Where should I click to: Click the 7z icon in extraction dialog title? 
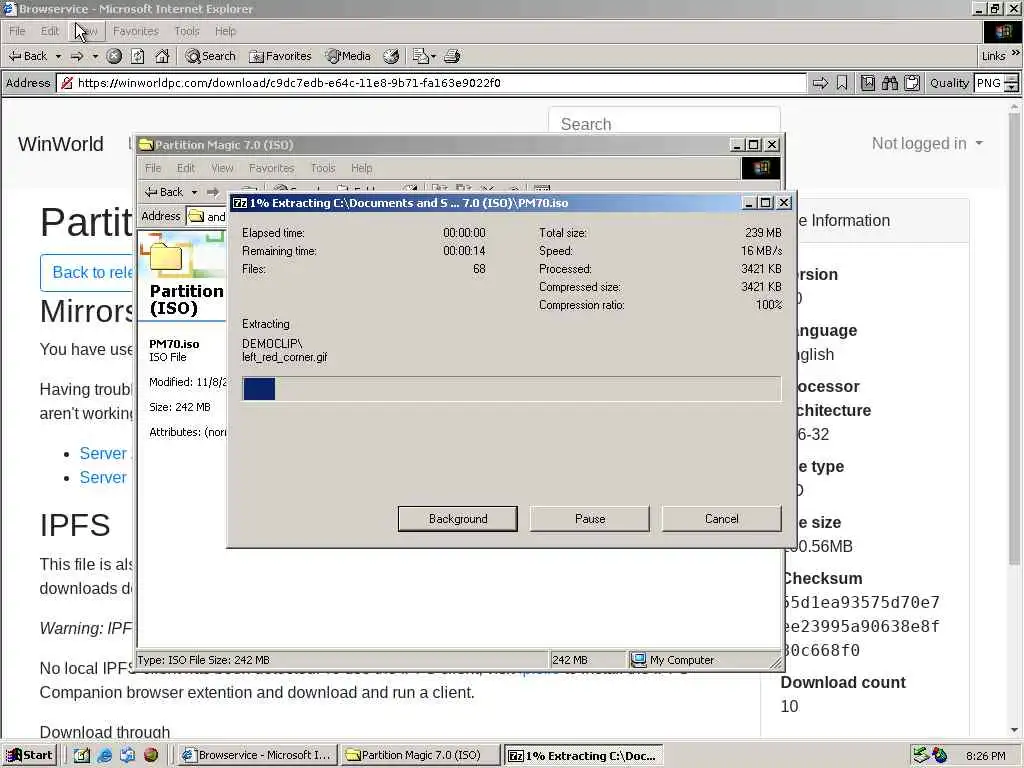[240, 203]
